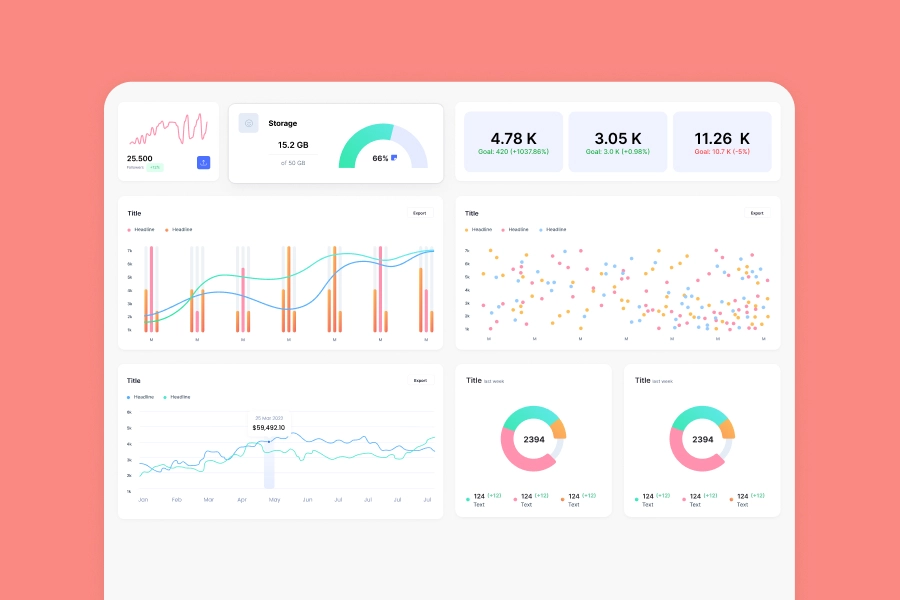Click the 25.500 followers count
Screen dimensions: 900x600
click(139, 158)
